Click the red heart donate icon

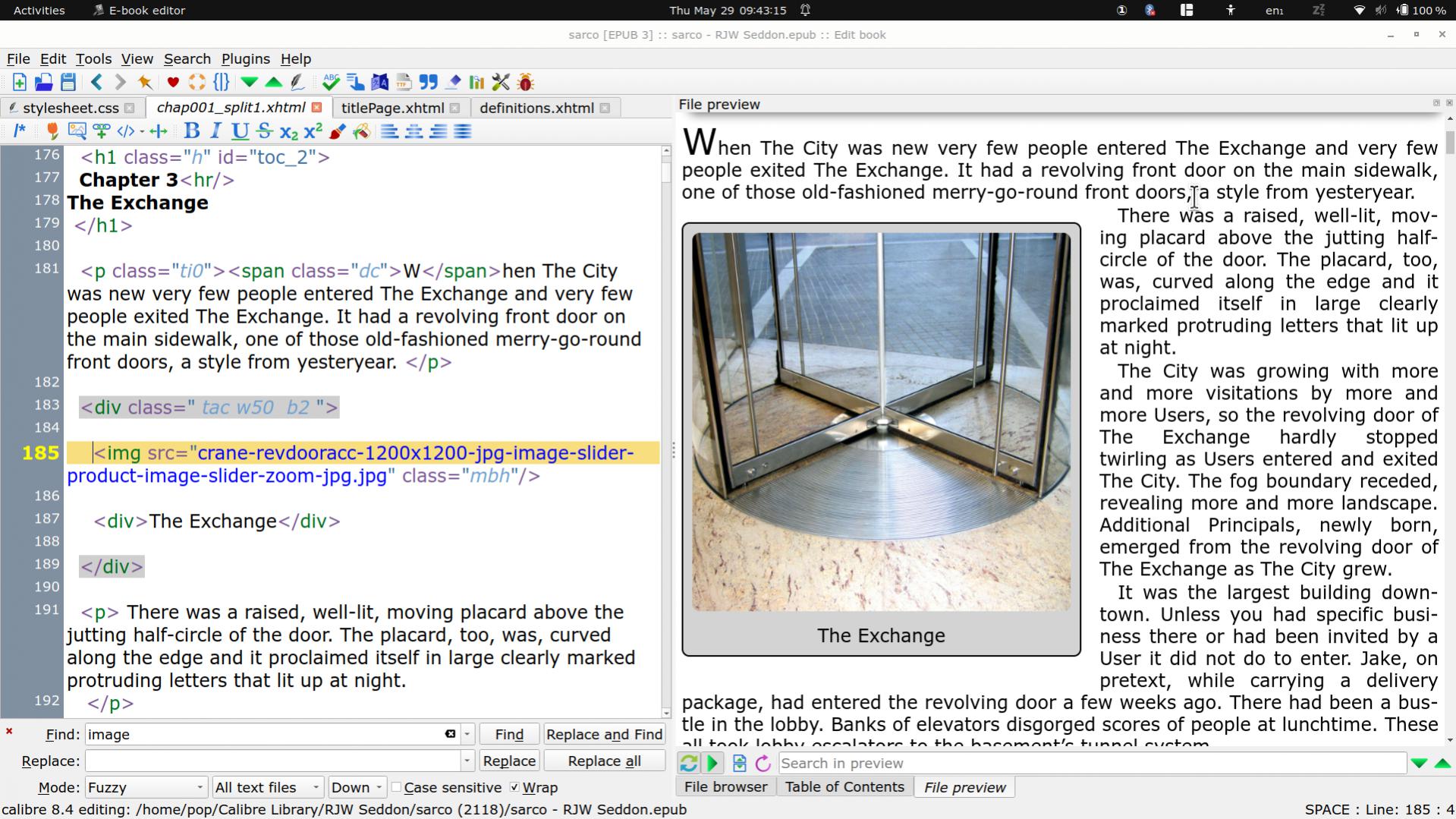click(x=173, y=83)
